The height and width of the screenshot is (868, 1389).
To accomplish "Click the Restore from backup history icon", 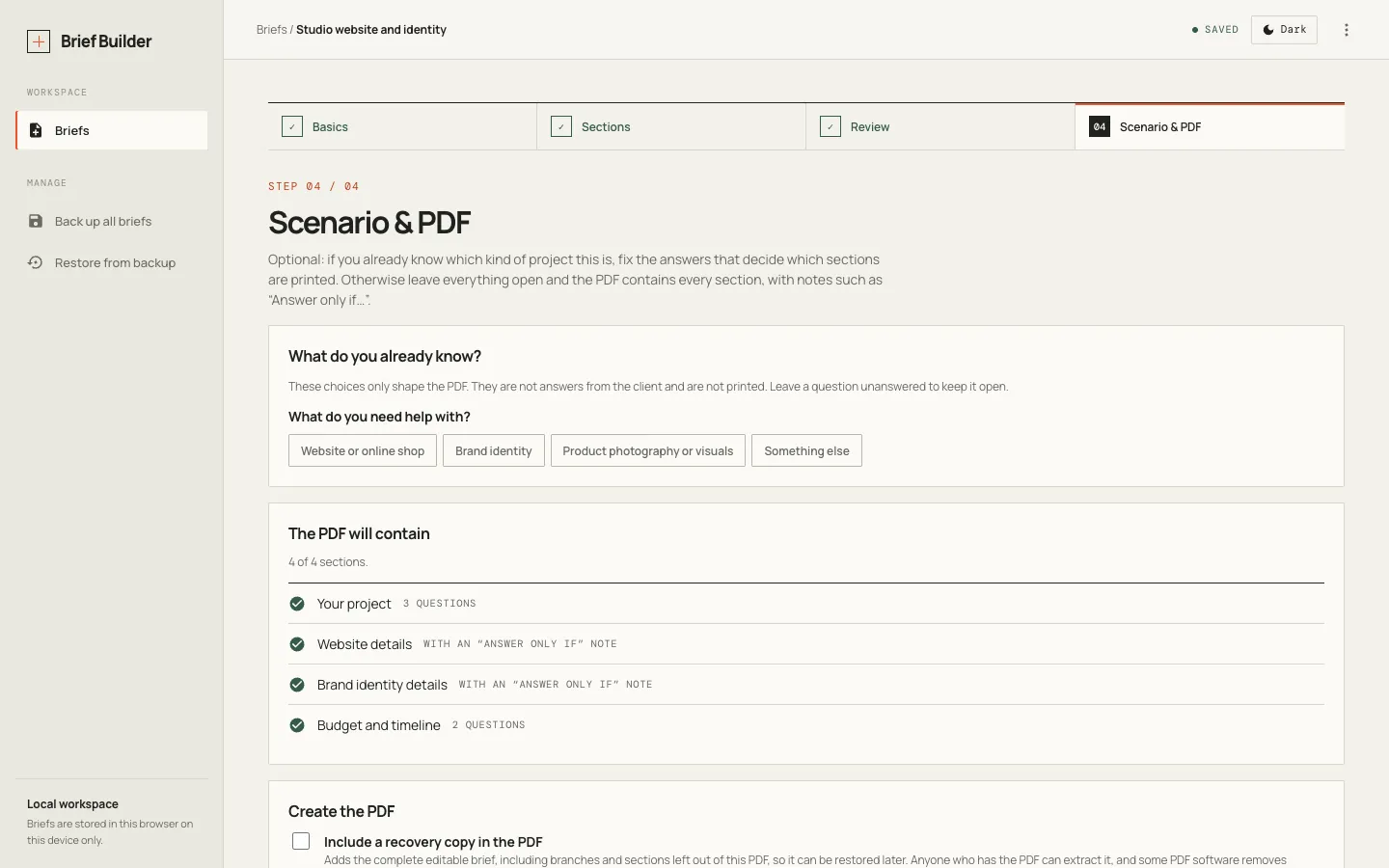I will point(36,262).
